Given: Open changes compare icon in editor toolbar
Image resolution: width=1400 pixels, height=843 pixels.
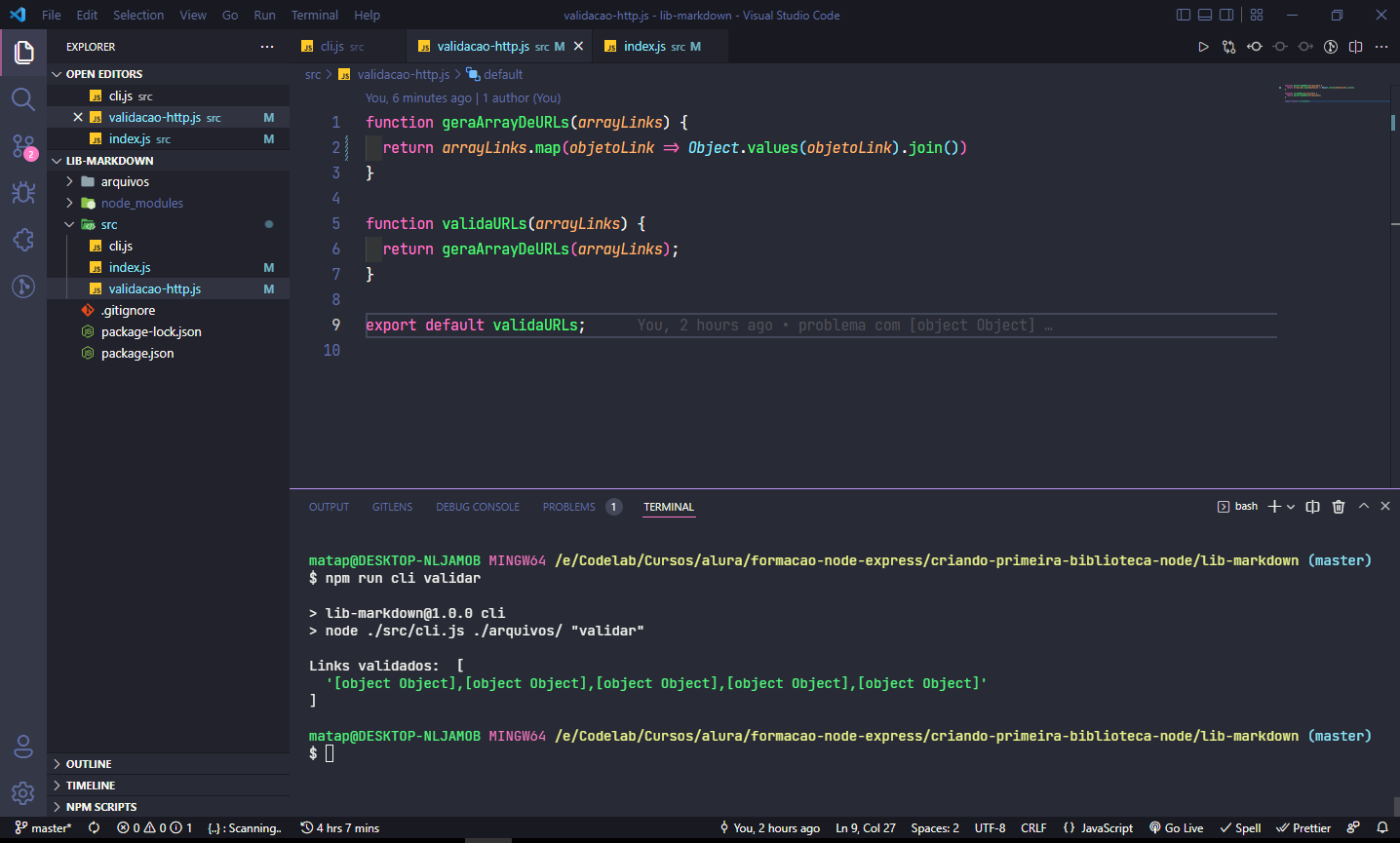Looking at the screenshot, I should point(1228,47).
